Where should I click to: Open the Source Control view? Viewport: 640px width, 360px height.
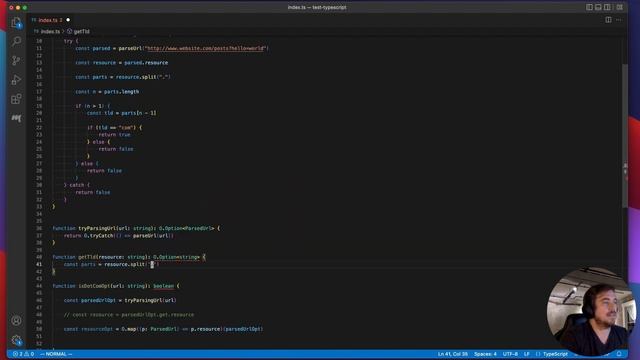pos(16,60)
